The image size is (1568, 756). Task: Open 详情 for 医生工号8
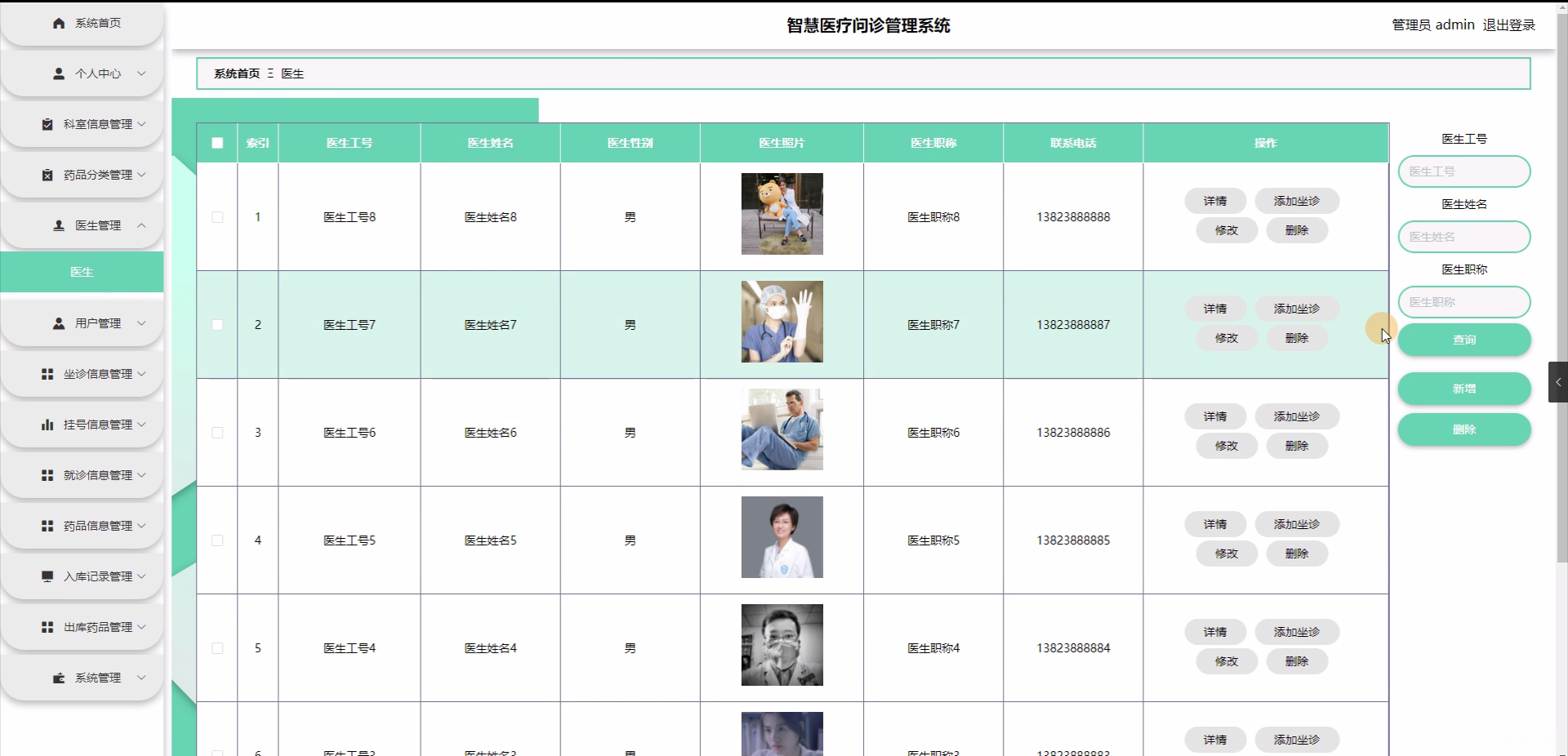[1215, 201]
